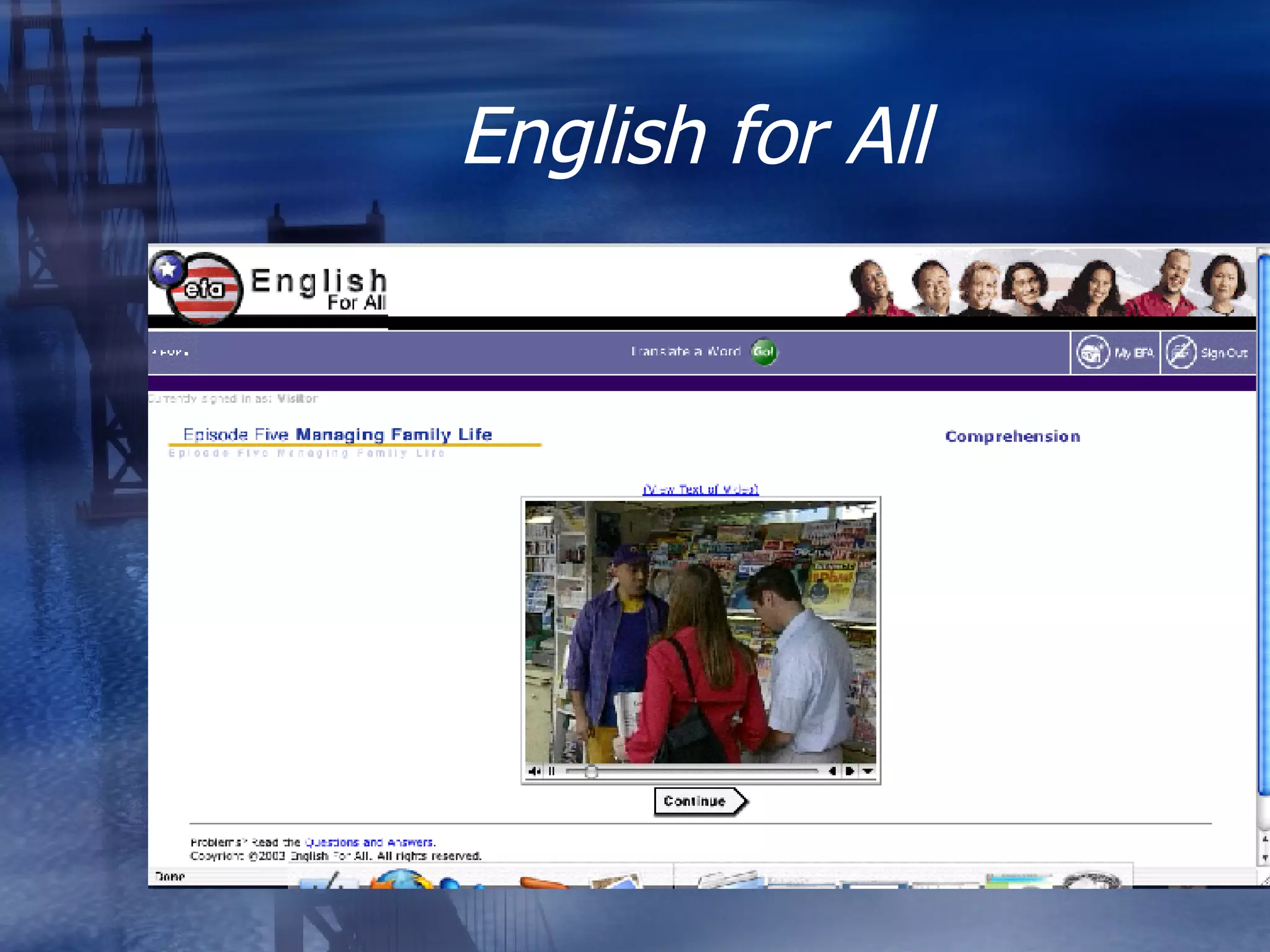Mute the video using the speaker icon
This screenshot has width=1270, height=952.
point(534,771)
